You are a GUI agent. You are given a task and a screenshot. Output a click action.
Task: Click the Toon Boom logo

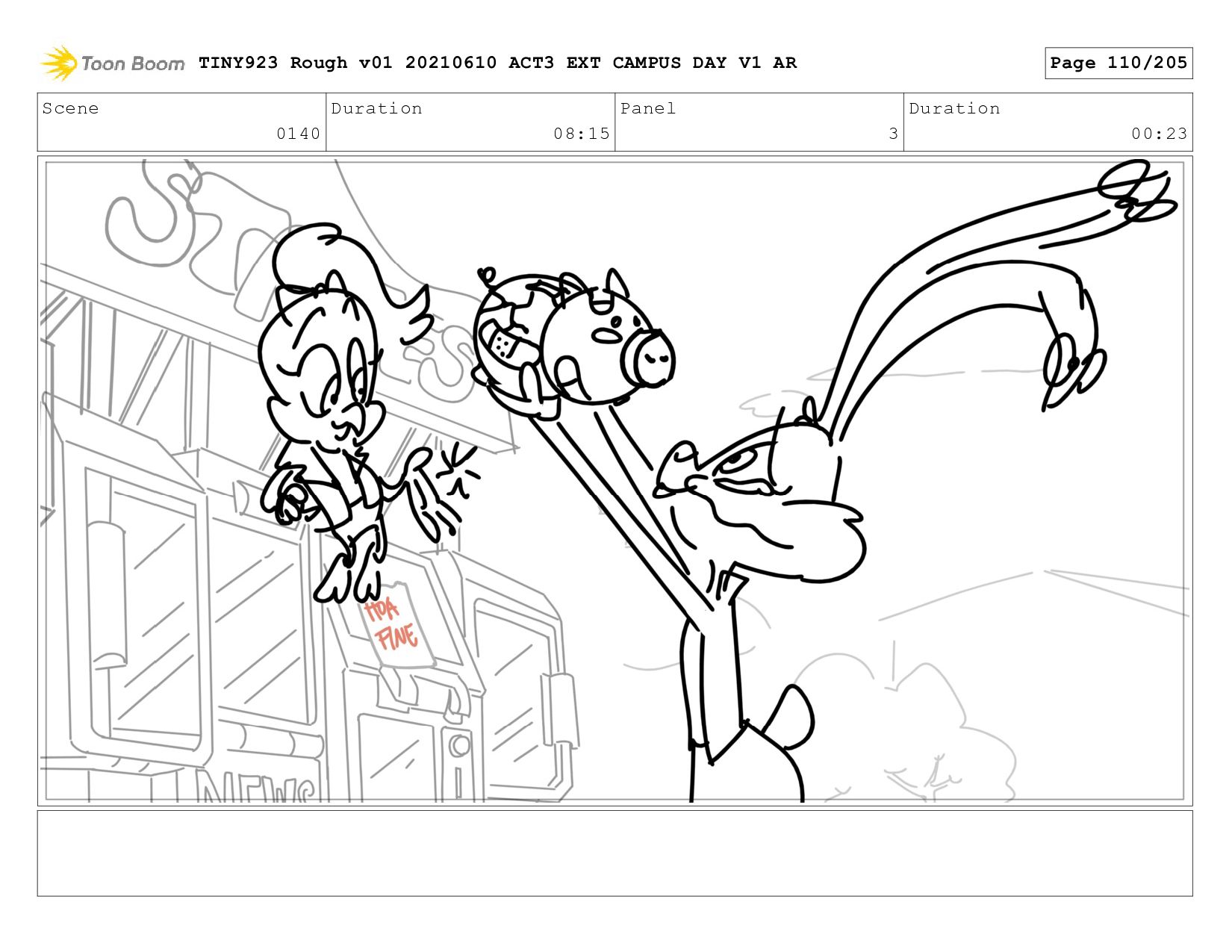[x=112, y=63]
